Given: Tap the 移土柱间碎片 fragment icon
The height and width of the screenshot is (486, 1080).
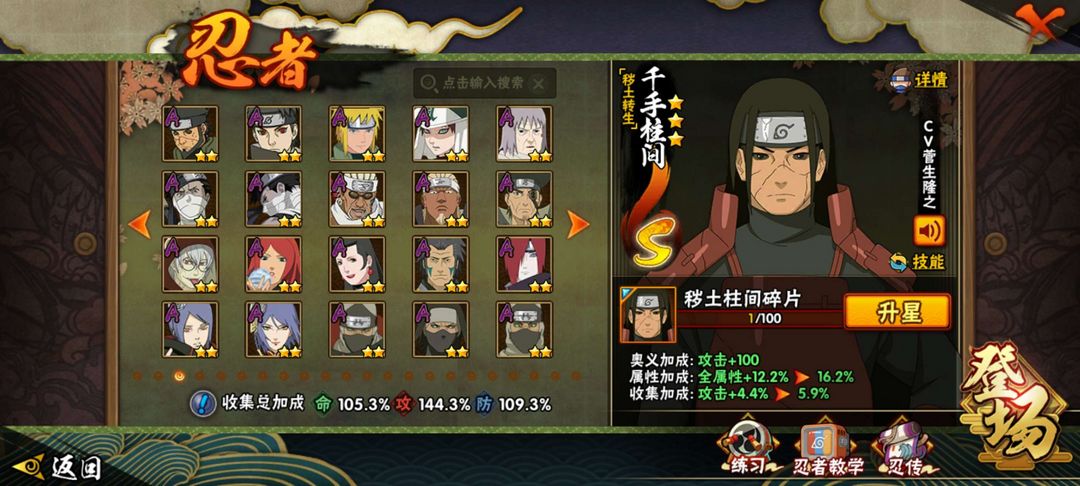Looking at the screenshot, I should [647, 314].
